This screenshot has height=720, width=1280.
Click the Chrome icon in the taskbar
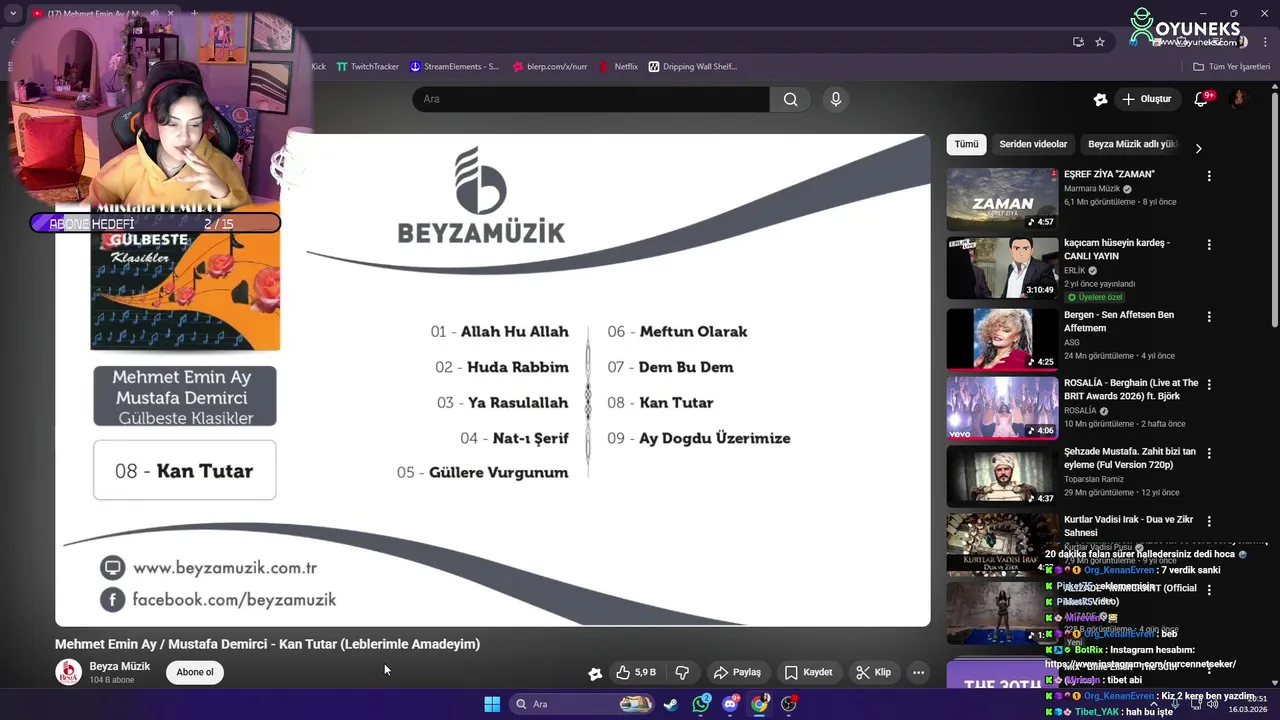759,704
